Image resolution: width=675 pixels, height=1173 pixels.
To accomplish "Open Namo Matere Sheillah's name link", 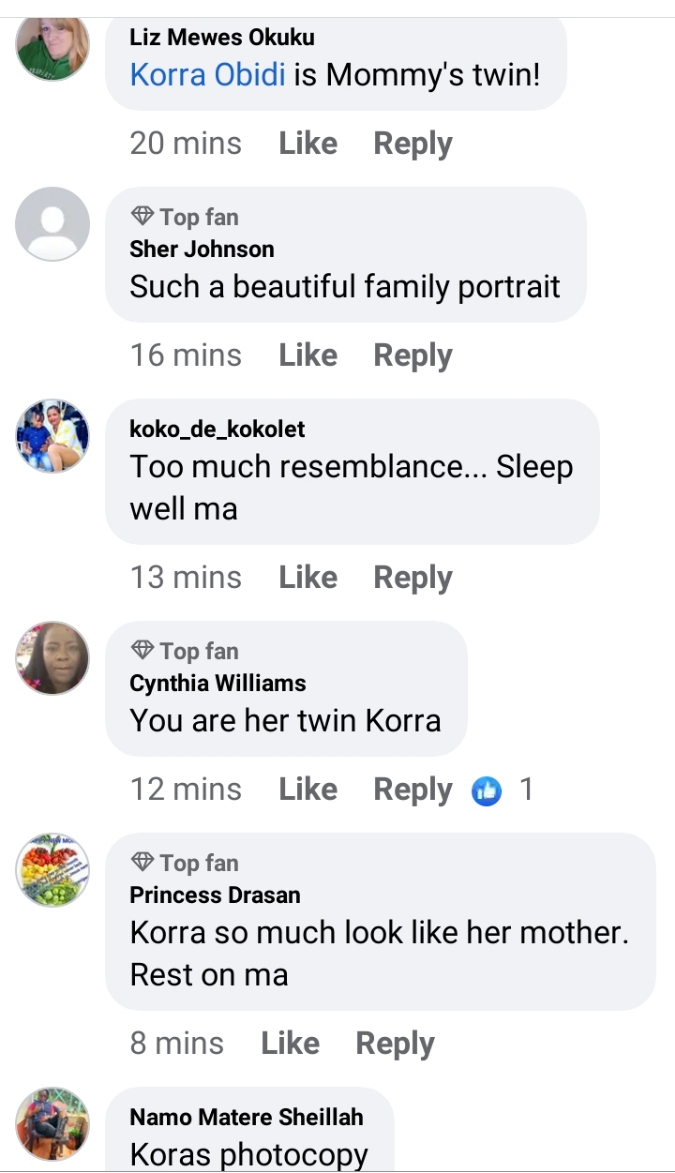I will click(246, 1117).
